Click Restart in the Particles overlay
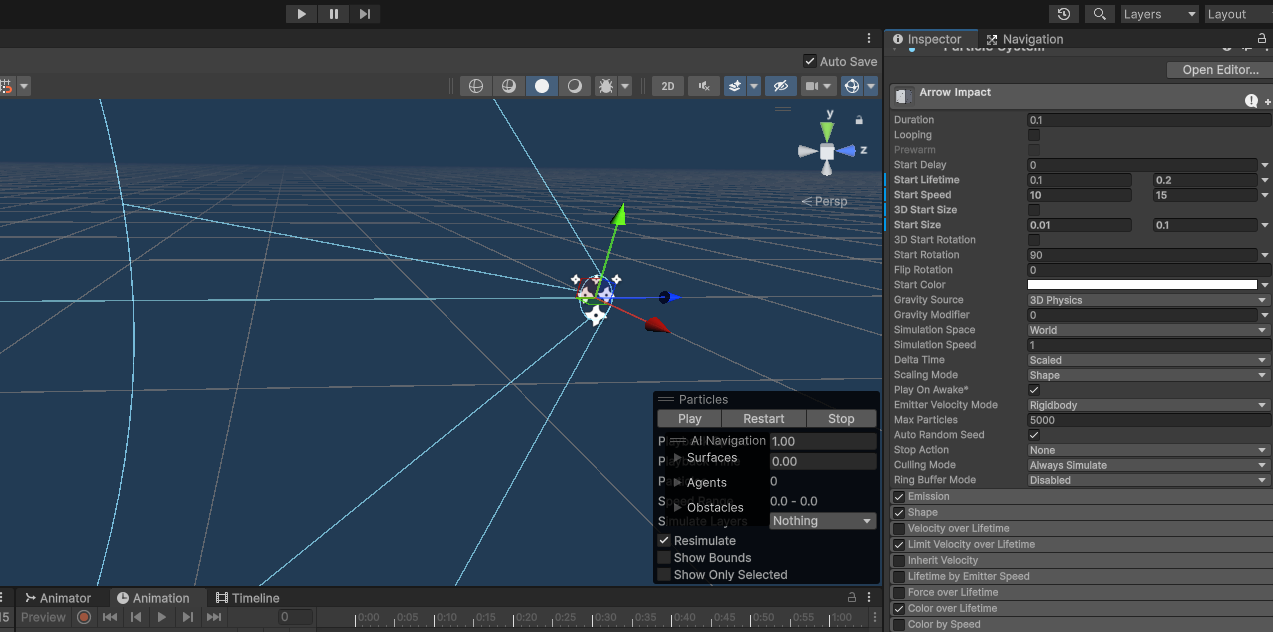Image resolution: width=1273 pixels, height=632 pixels. [x=764, y=419]
